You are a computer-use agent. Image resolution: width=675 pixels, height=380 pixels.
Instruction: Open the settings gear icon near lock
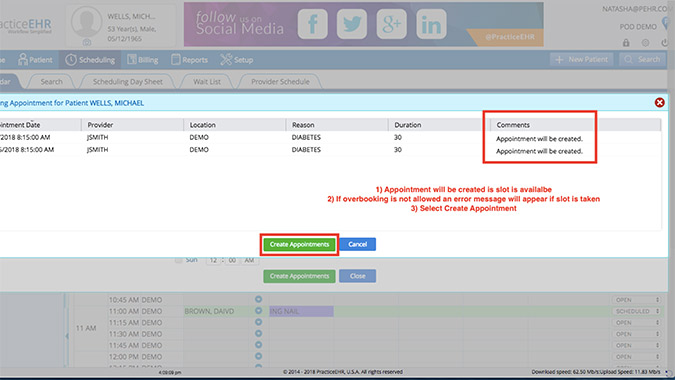point(645,43)
